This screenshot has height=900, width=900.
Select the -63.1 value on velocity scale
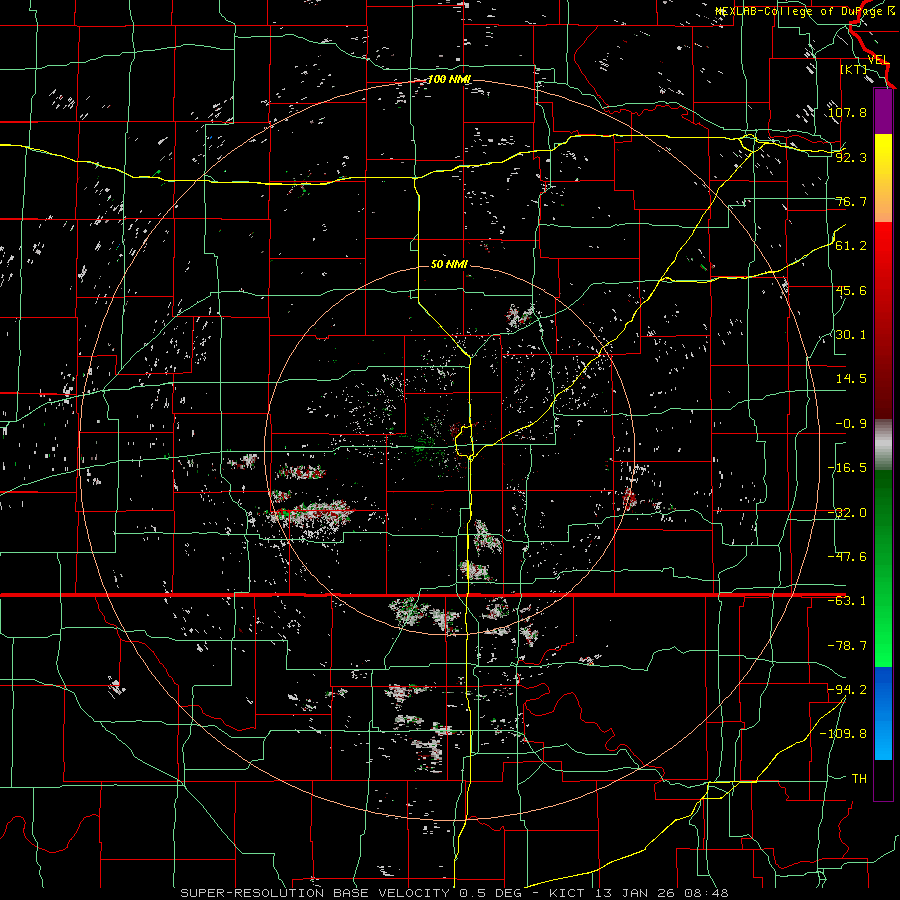click(x=847, y=600)
